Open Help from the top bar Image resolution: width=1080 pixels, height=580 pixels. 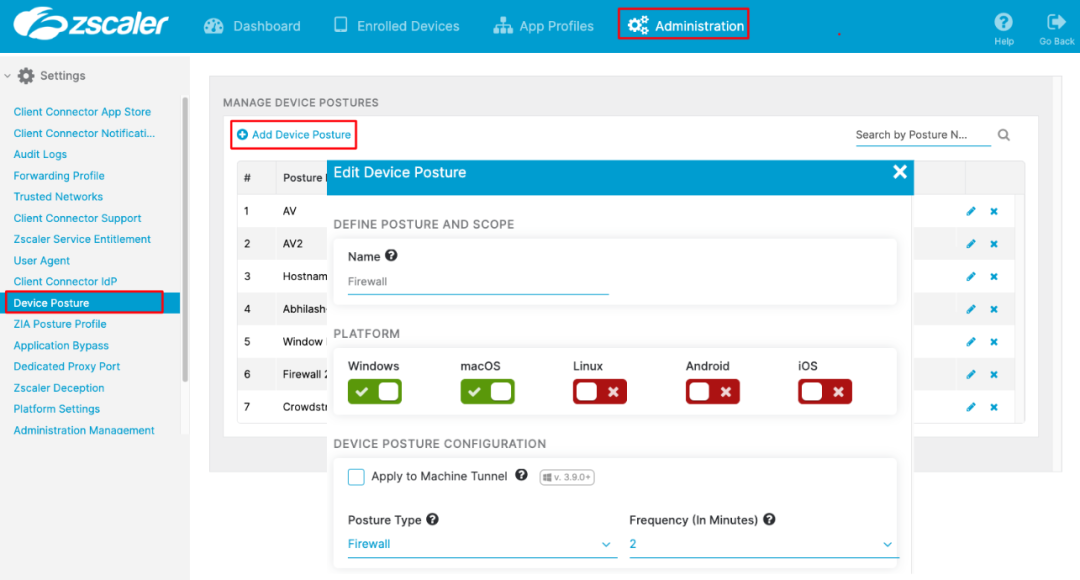point(1003,26)
